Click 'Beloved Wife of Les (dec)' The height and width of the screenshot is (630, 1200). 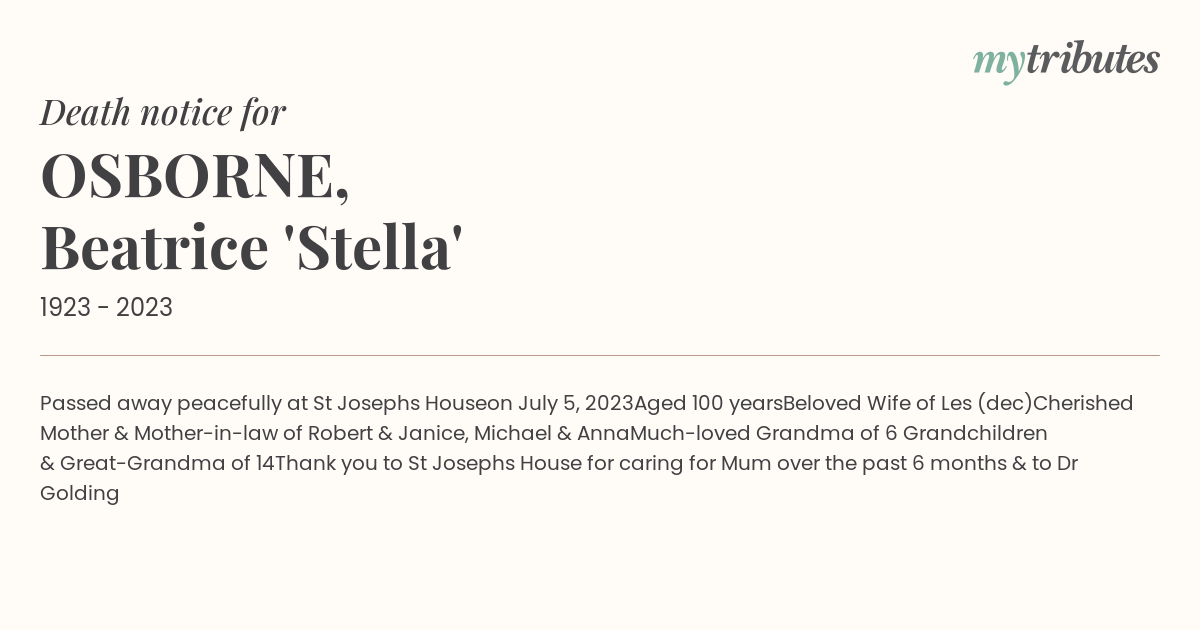[x=907, y=403]
